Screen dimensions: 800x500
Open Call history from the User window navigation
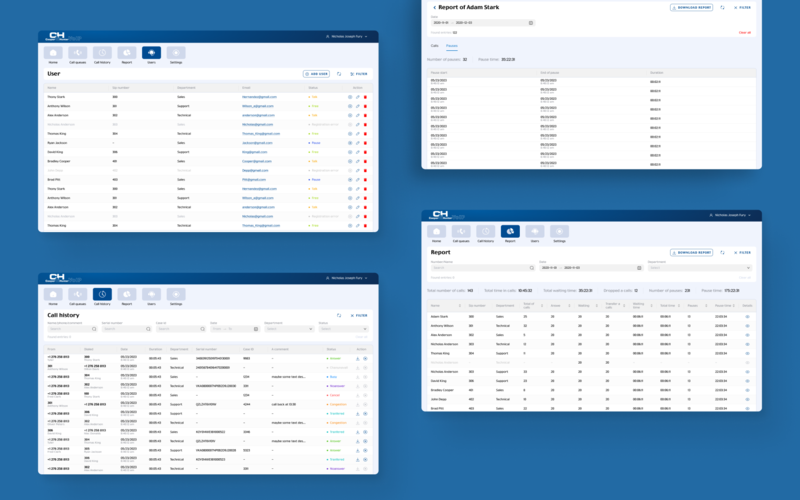click(102, 53)
